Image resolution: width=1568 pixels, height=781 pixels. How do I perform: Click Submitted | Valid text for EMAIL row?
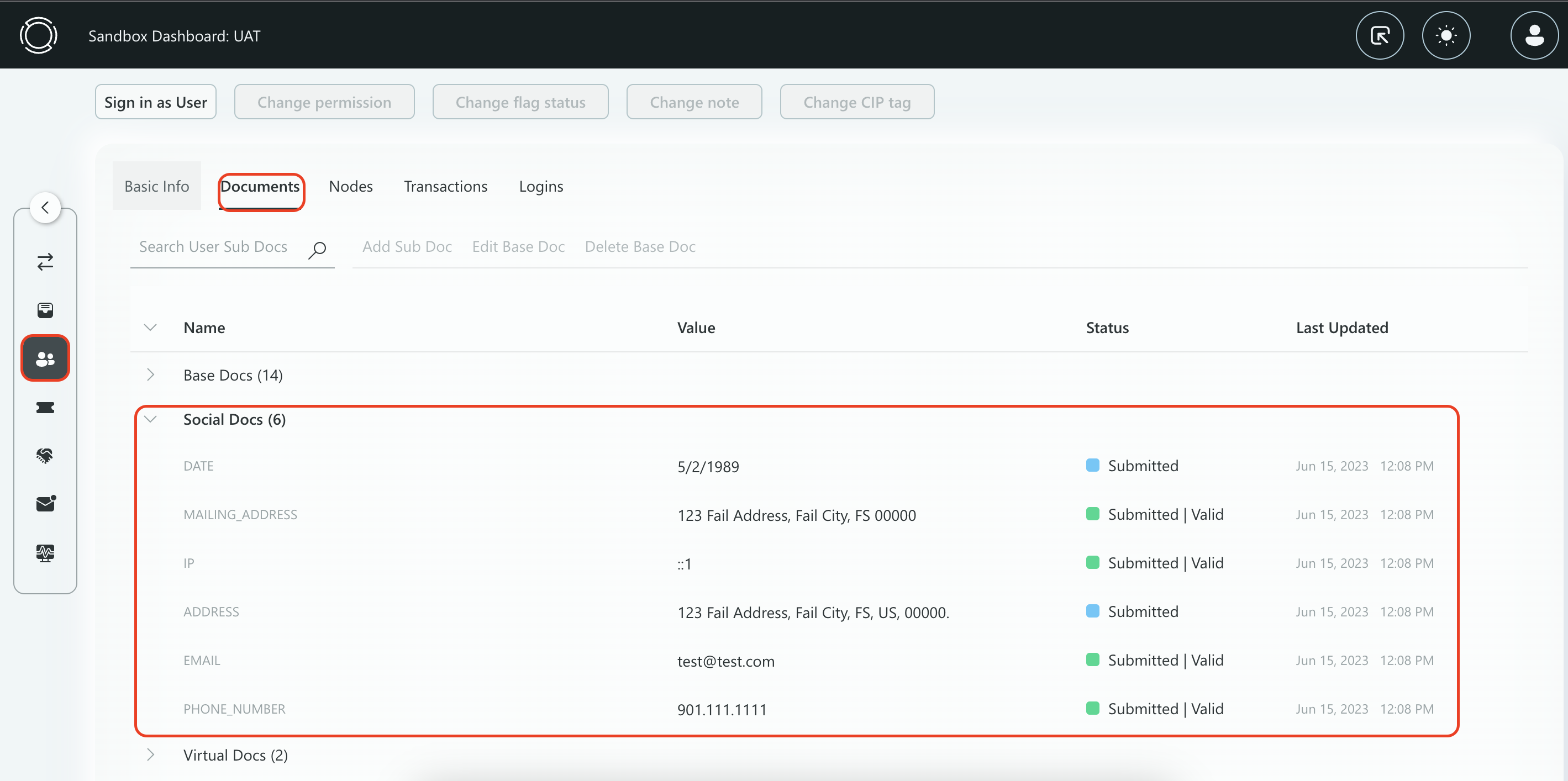(1165, 660)
